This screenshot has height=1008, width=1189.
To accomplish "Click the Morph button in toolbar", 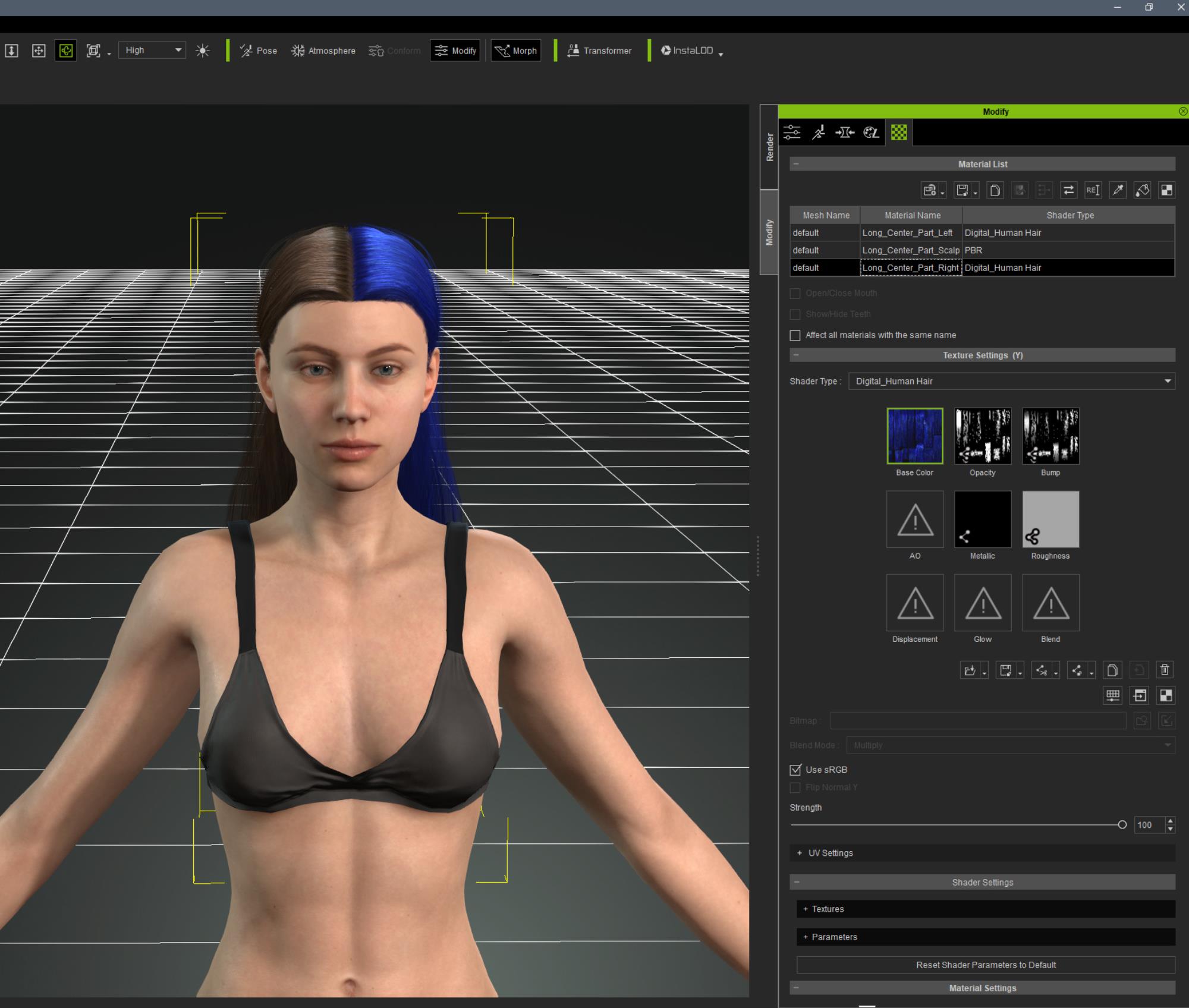I will (x=515, y=51).
